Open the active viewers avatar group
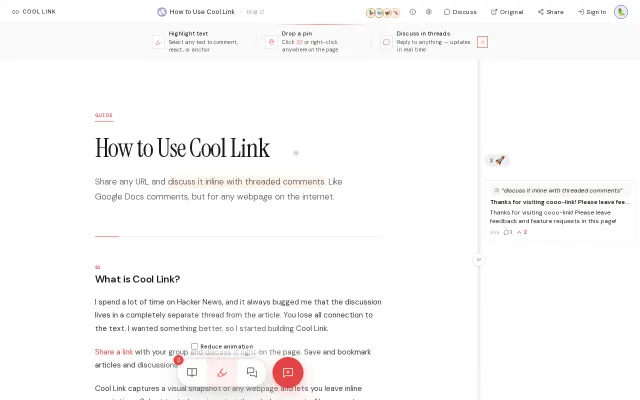This screenshot has width=640, height=400. 383,13
